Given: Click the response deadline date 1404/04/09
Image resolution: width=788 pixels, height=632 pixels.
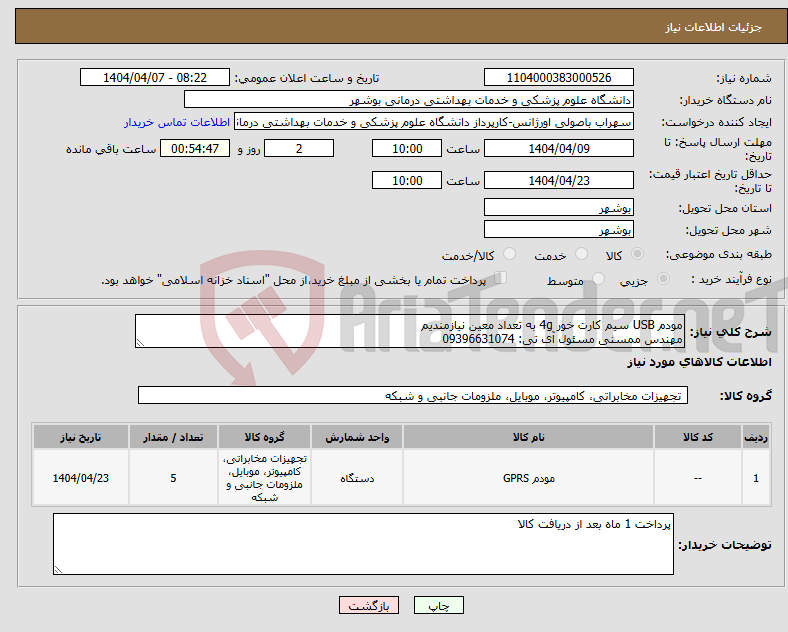Looking at the screenshot, I should pyautogui.click(x=559, y=148).
